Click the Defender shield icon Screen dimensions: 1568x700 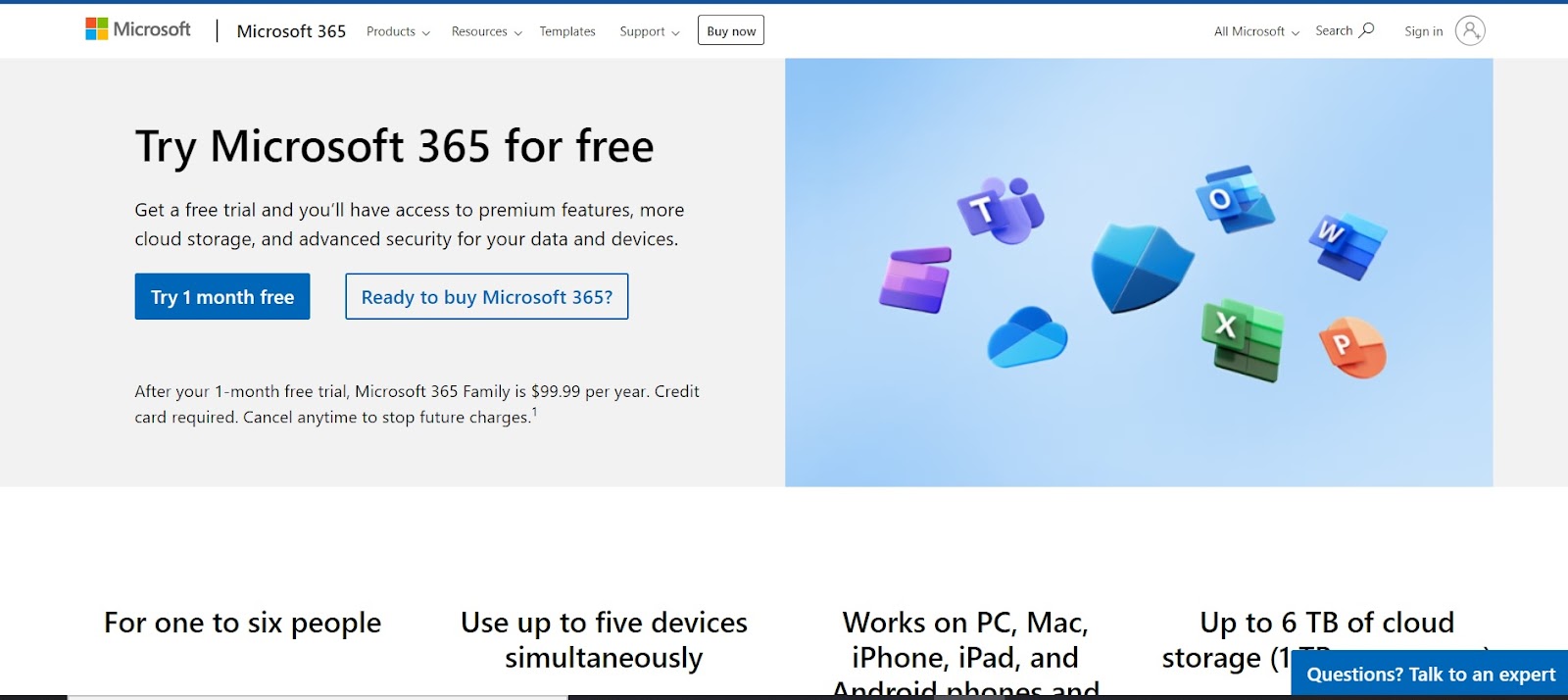click(1142, 268)
